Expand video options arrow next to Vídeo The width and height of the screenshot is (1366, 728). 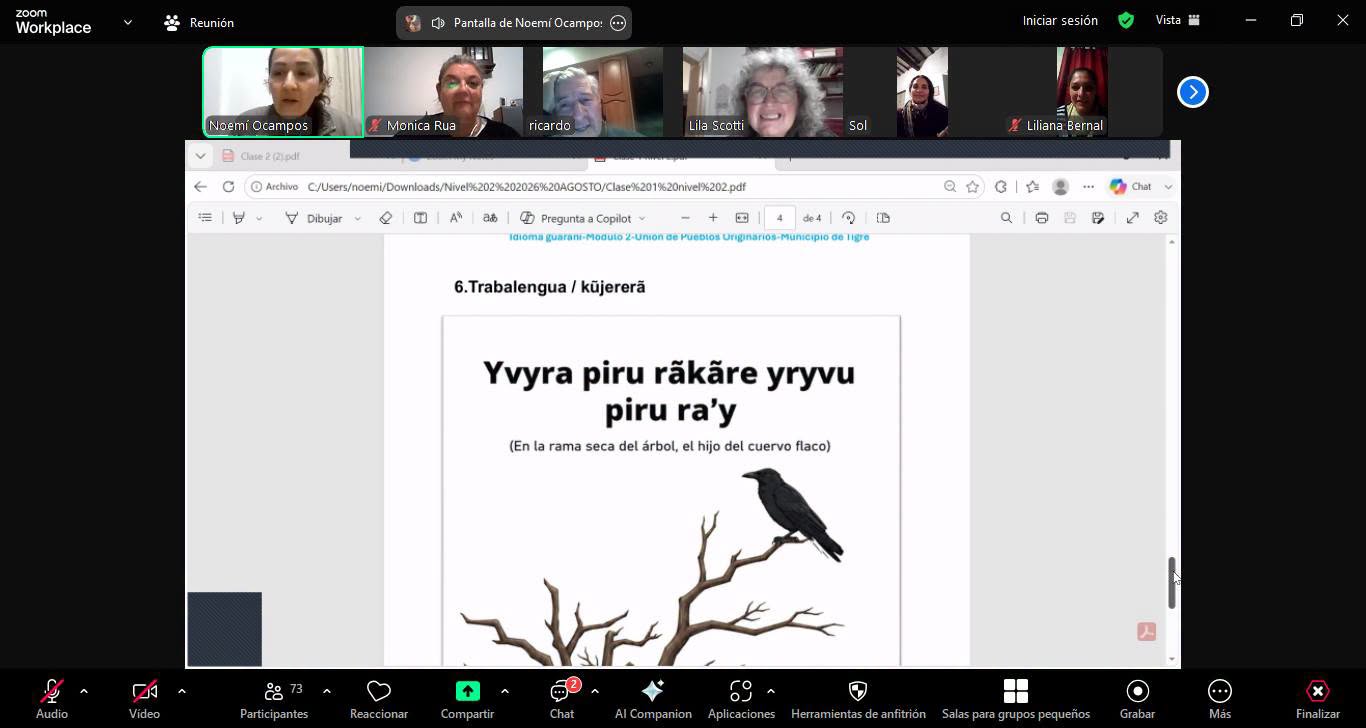[x=181, y=691]
